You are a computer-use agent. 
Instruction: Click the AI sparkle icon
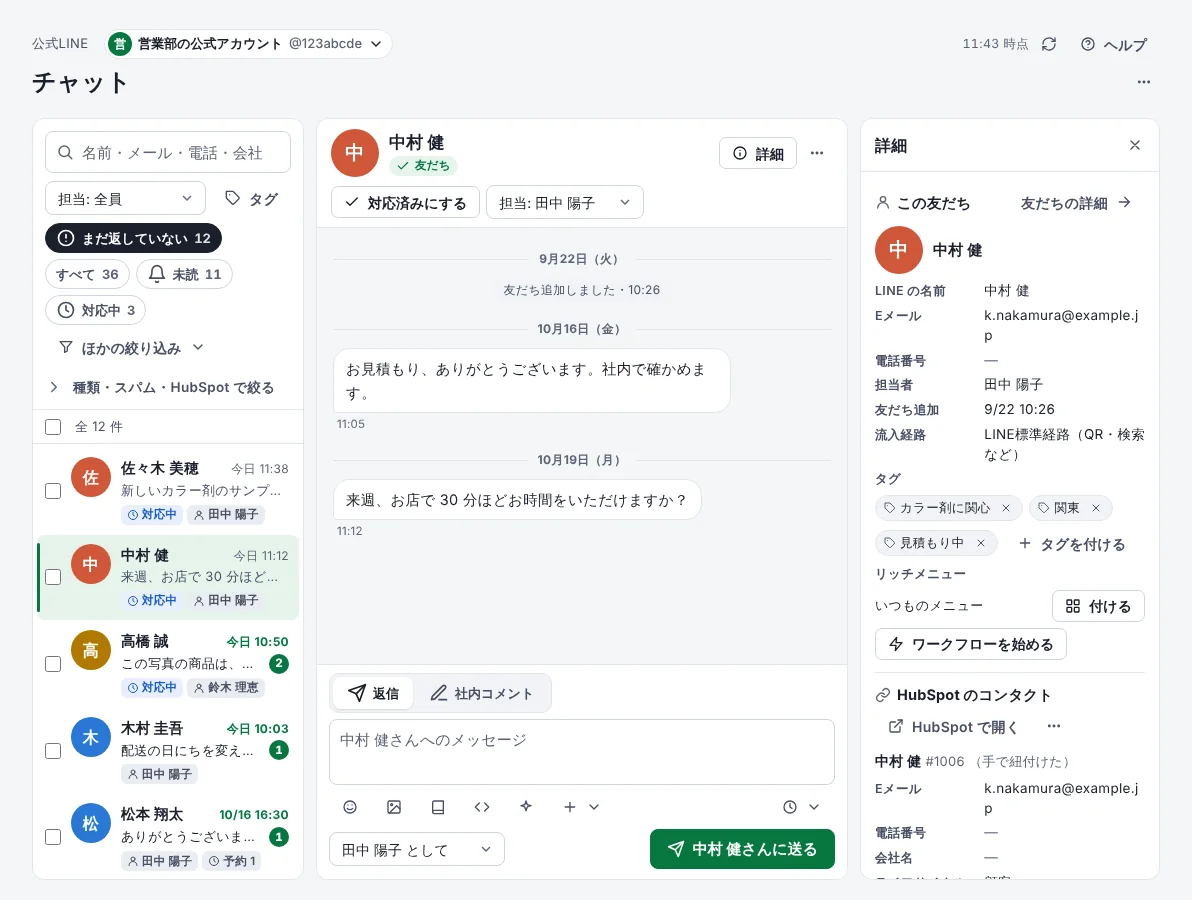tap(526, 807)
